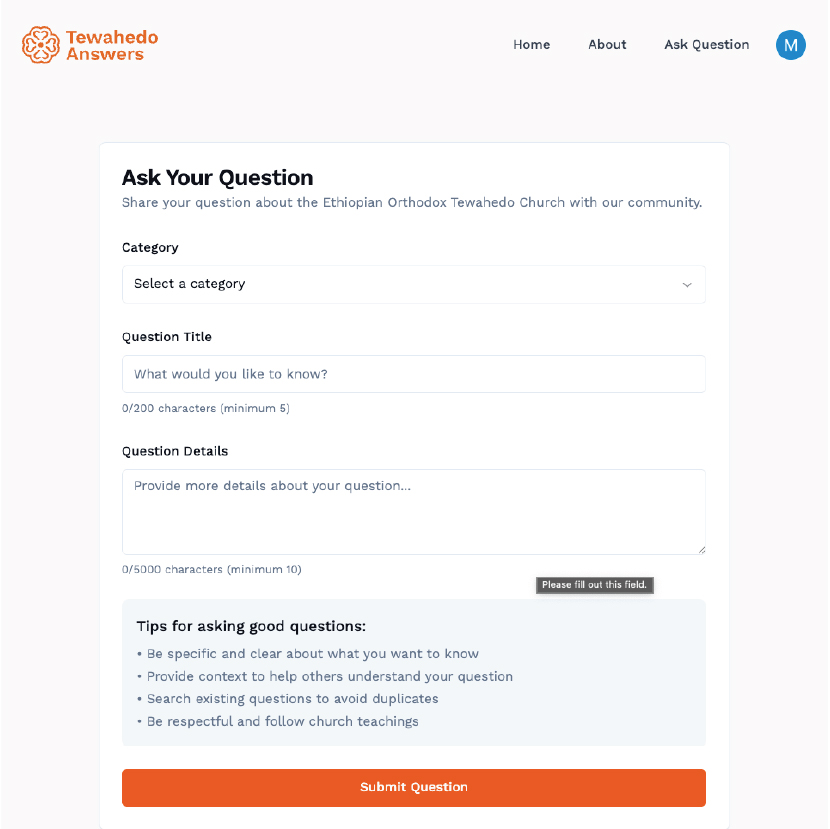Click into the Question Details textarea
Screen dimensions: 830x829
click(413, 512)
